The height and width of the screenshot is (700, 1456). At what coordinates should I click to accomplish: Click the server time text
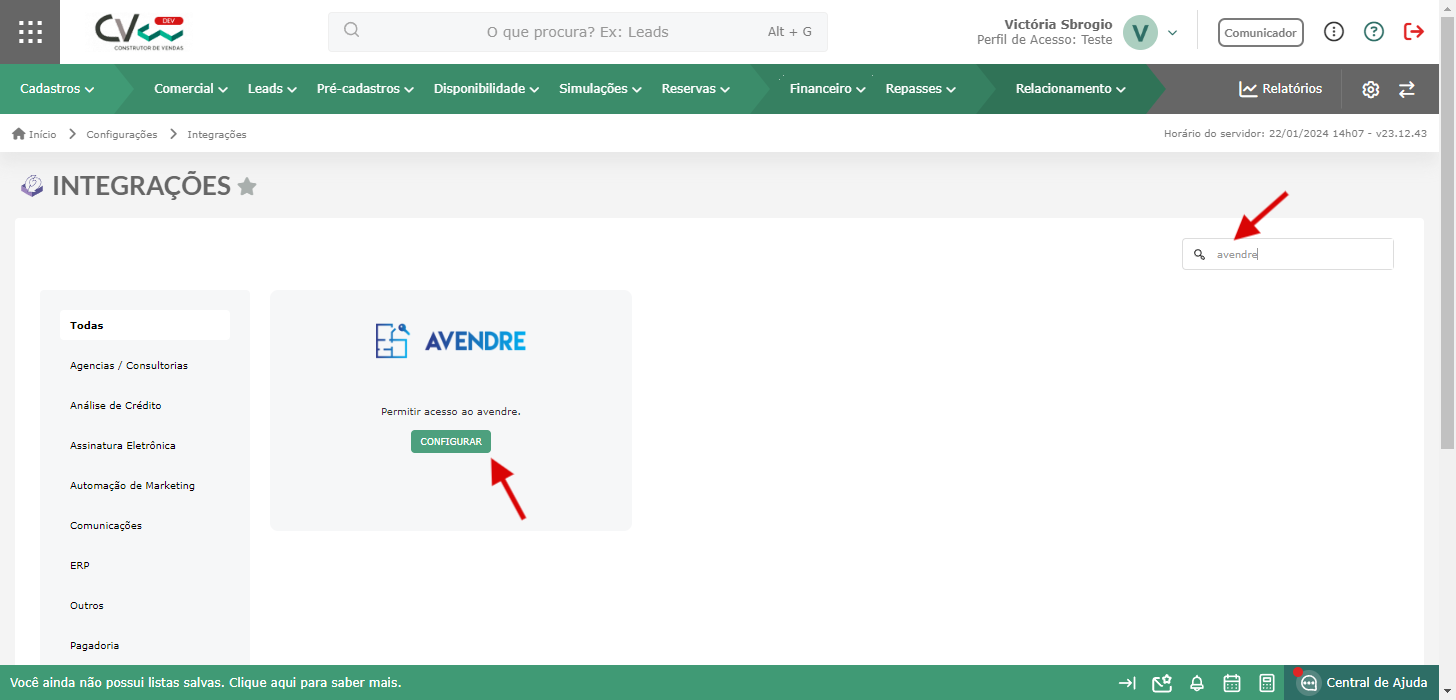(1295, 134)
